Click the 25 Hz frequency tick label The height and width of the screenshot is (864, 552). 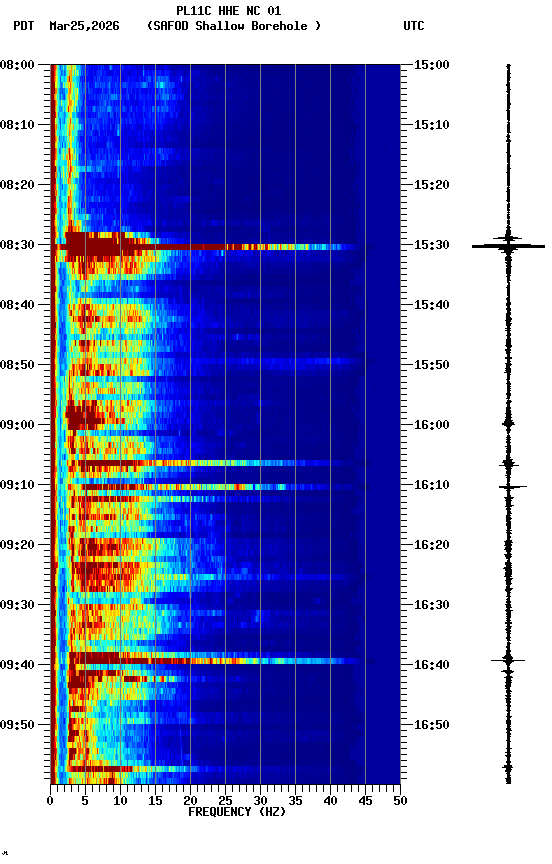(225, 801)
